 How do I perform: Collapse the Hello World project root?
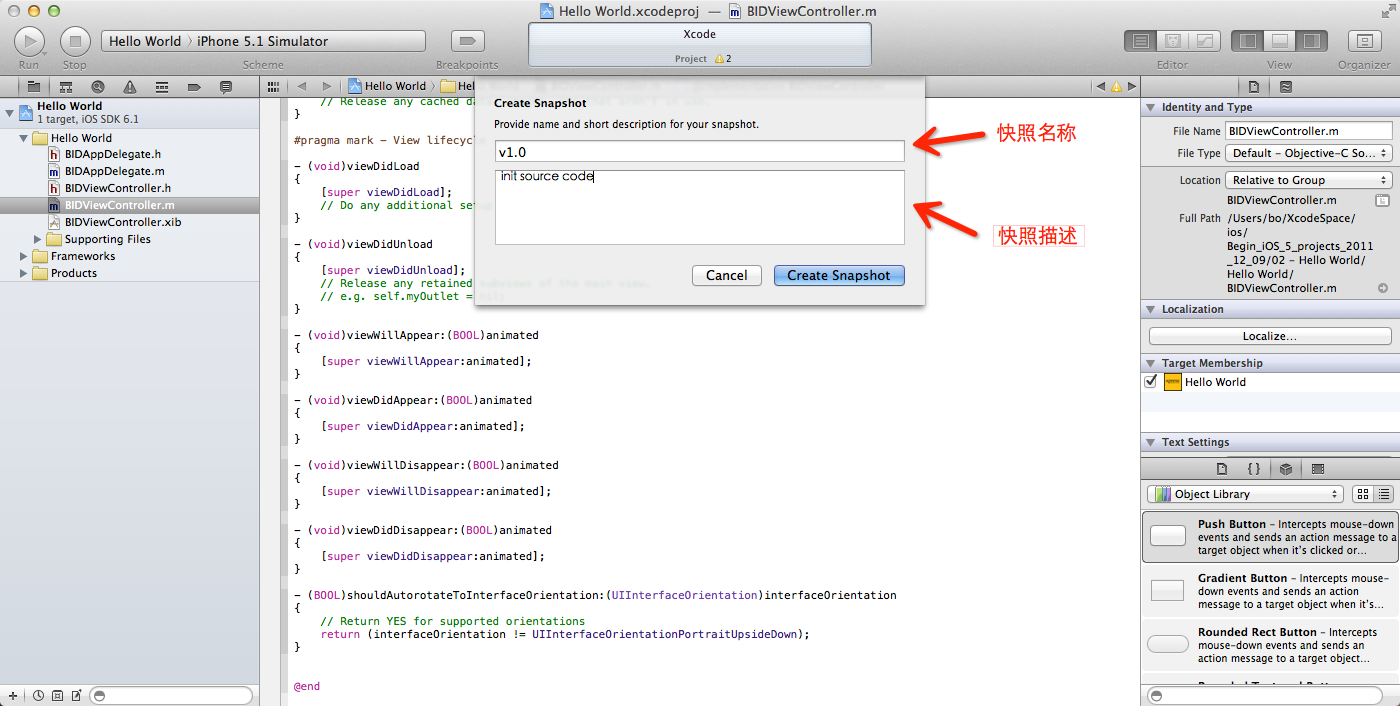pos(10,111)
